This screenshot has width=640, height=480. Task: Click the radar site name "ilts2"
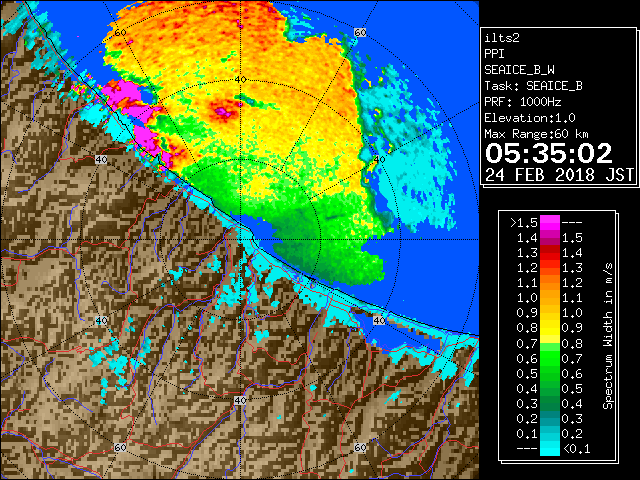pos(502,38)
